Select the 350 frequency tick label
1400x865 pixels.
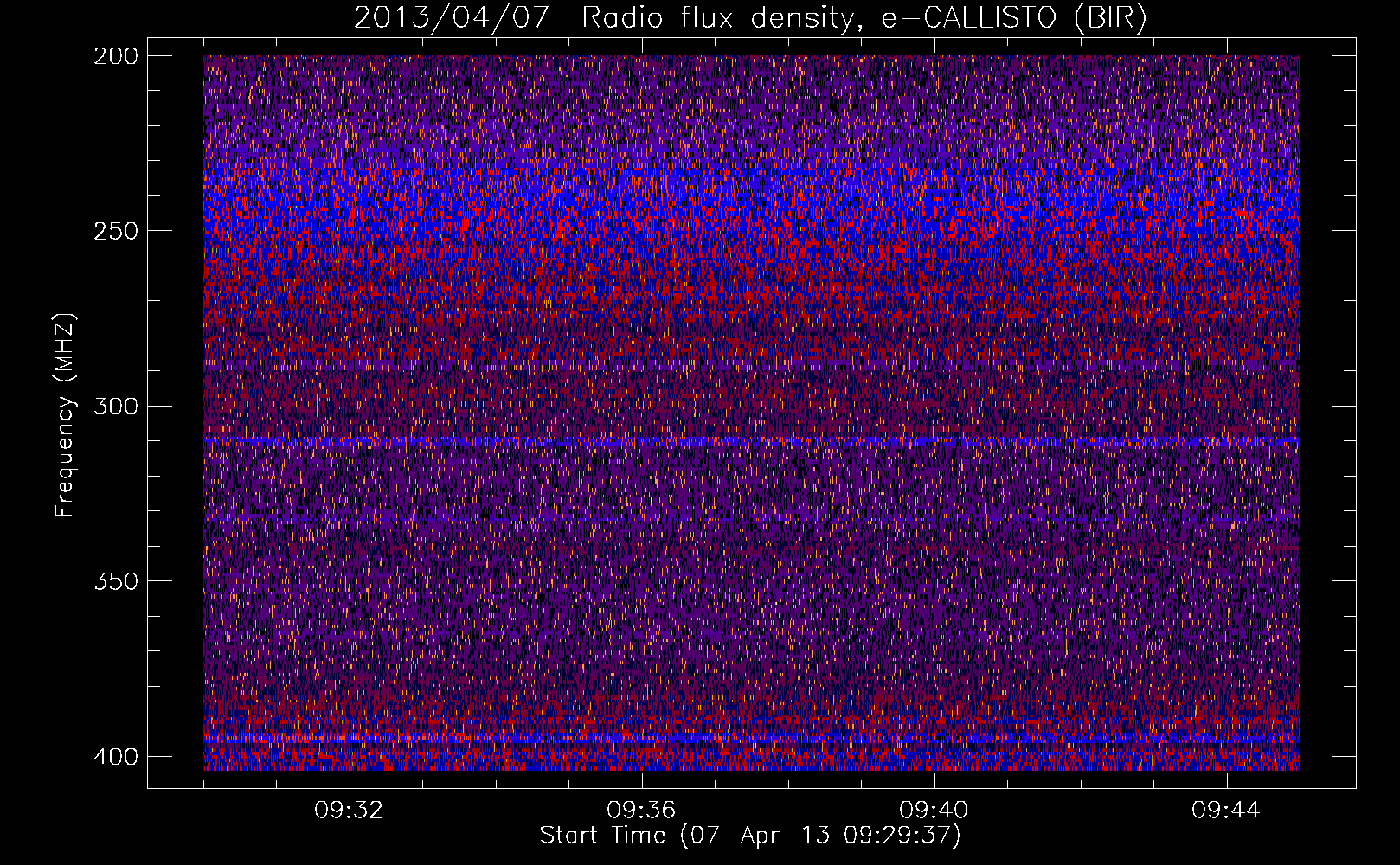[115, 581]
